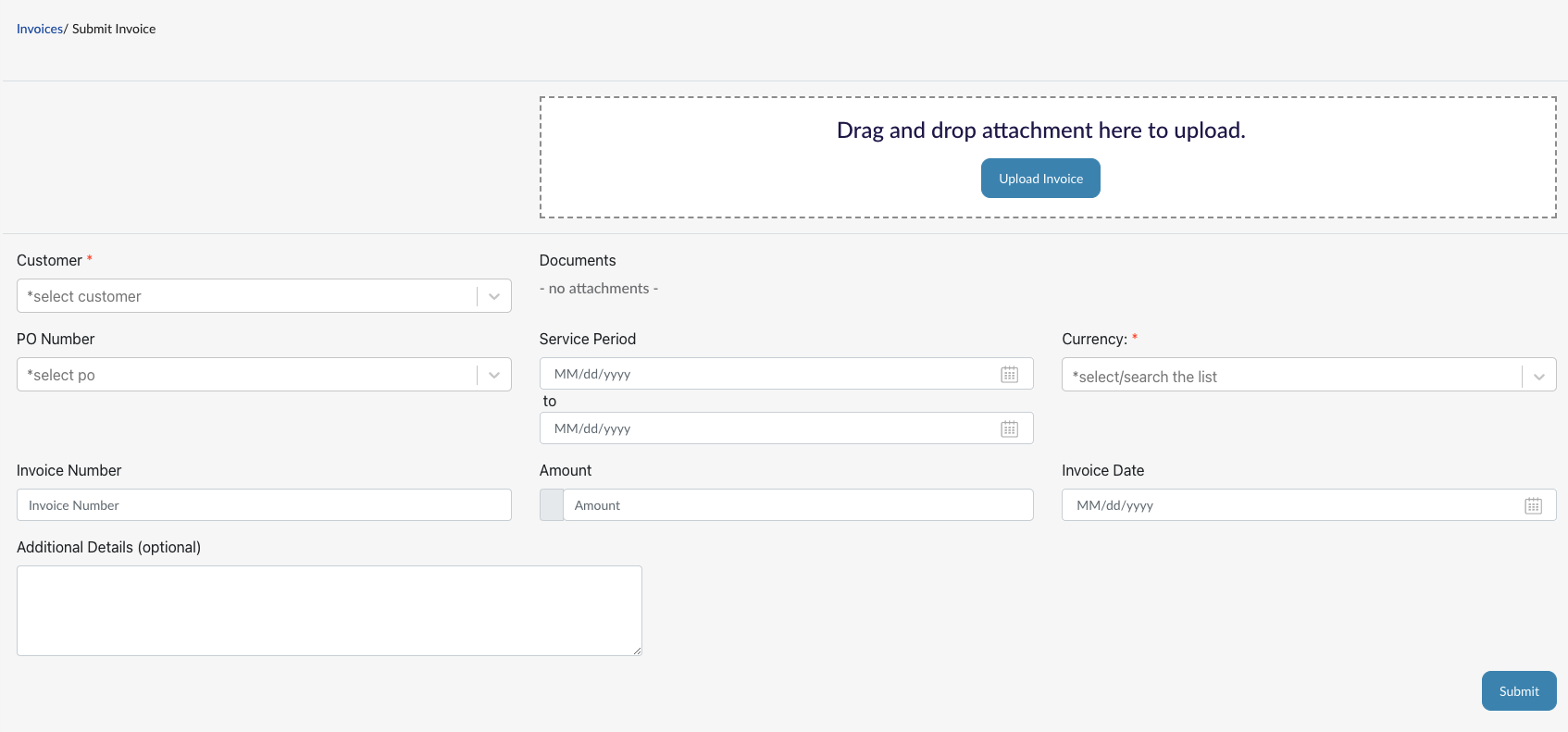Open the Service Period start date calendar icon
1568x732 pixels.
1009,374
